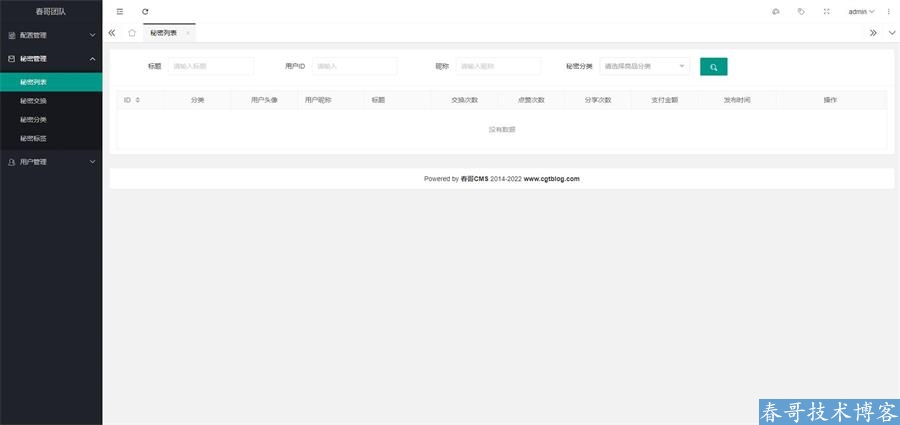Collapse the 秘密管理 sidebar menu
The image size is (900, 425).
(51, 59)
